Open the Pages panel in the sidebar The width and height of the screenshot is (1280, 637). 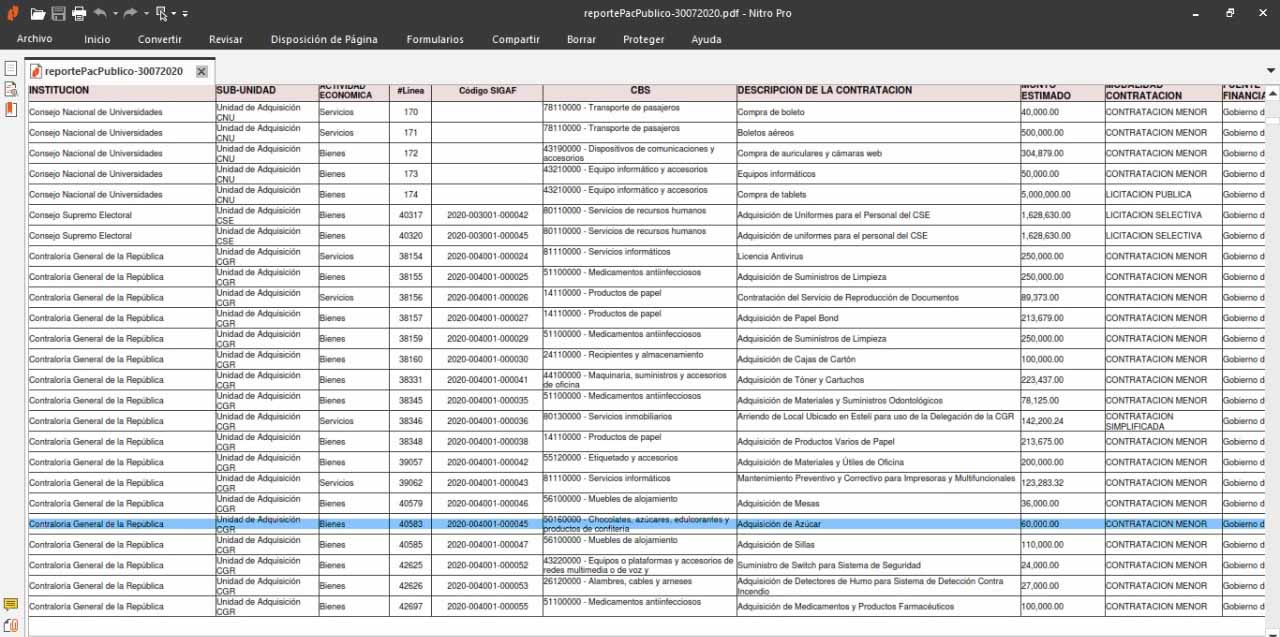[11, 69]
